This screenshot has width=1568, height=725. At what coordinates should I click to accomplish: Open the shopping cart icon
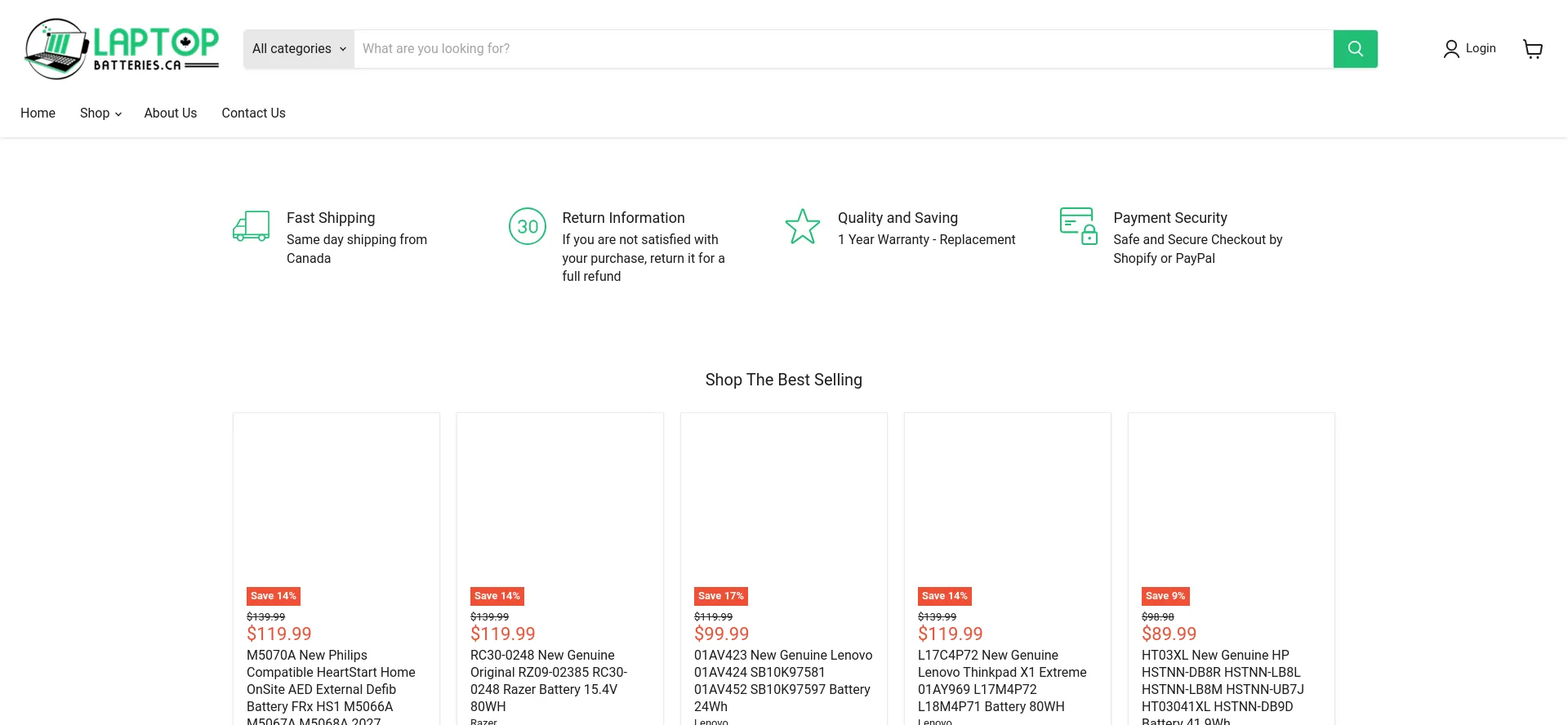tap(1533, 49)
